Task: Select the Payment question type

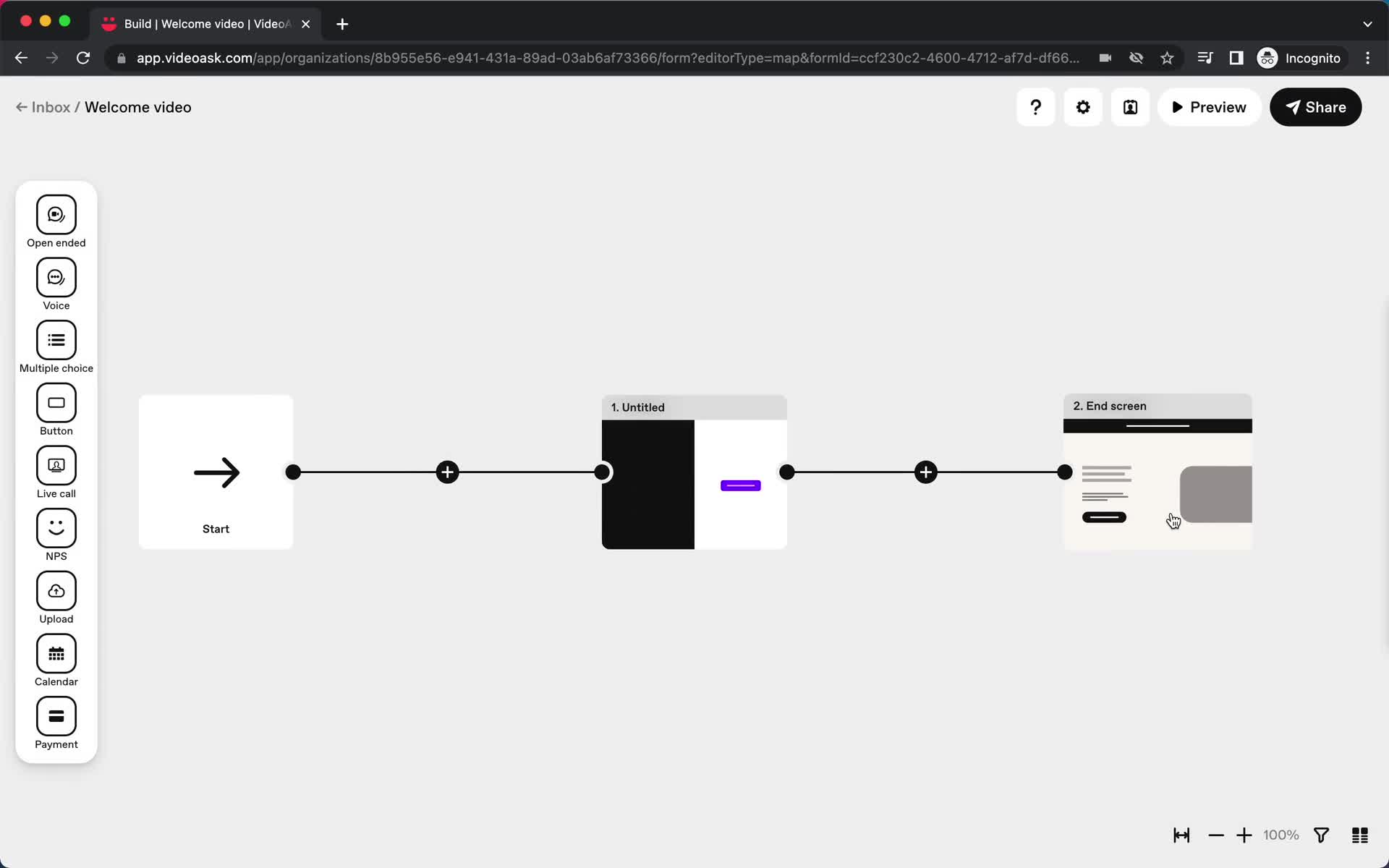Action: (56, 724)
